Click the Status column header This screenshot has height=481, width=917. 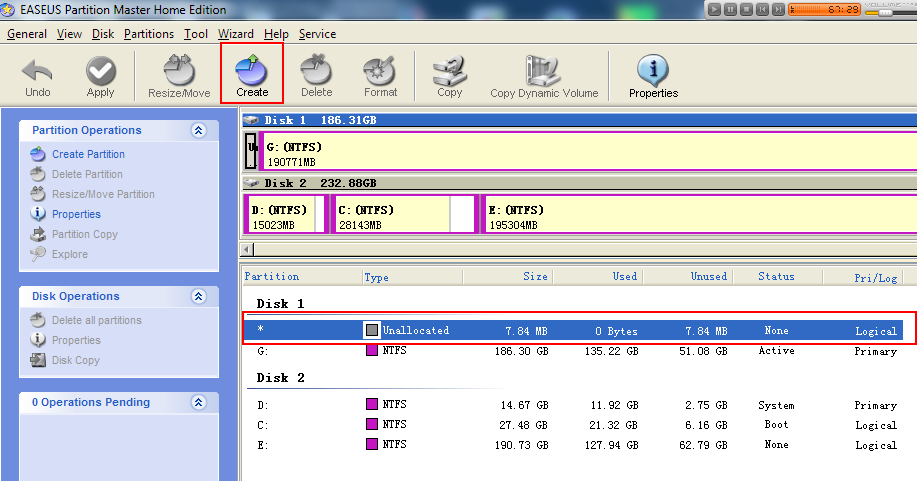(777, 277)
